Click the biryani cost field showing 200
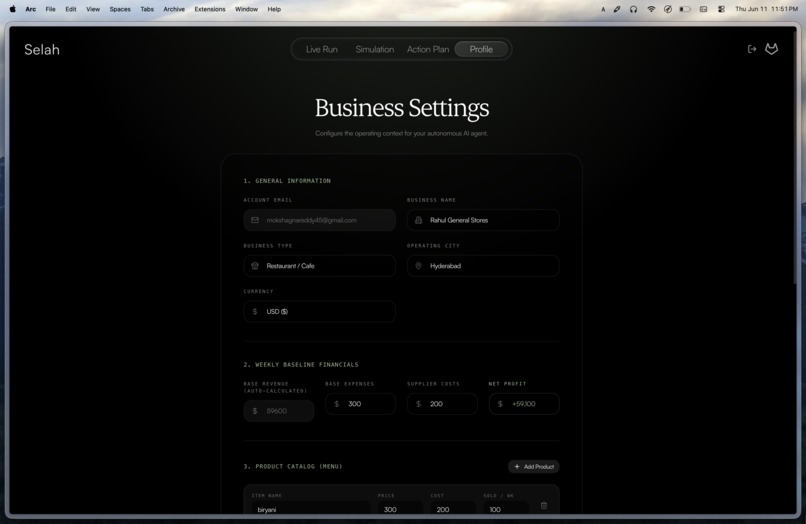The height and width of the screenshot is (524, 806). click(453, 509)
